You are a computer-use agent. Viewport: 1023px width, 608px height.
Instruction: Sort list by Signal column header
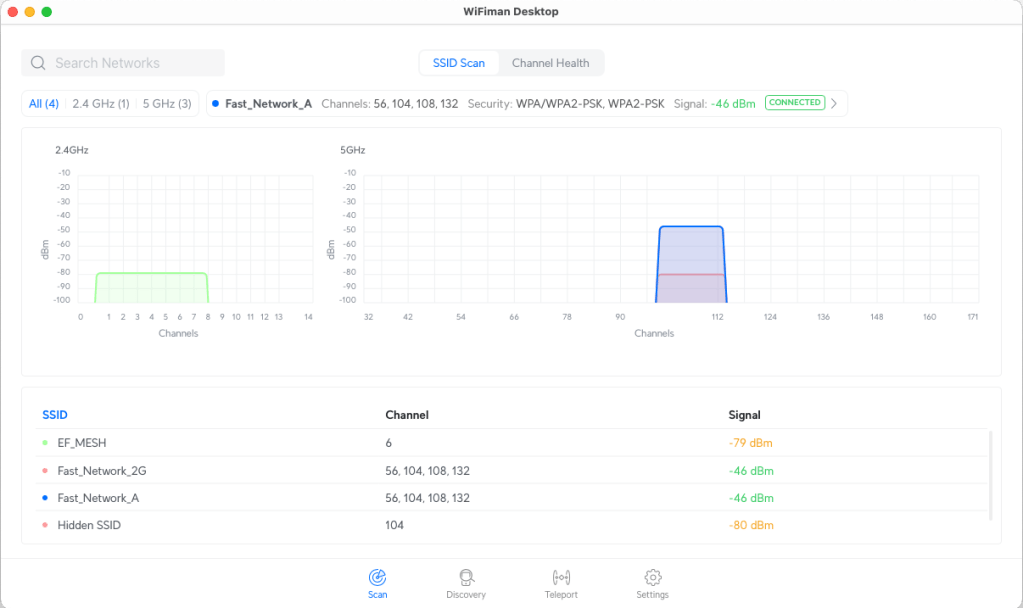point(744,414)
